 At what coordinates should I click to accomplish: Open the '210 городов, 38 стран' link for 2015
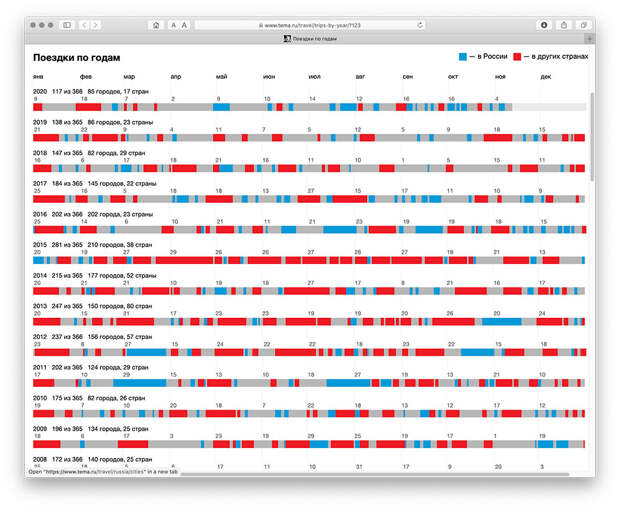tap(120, 244)
